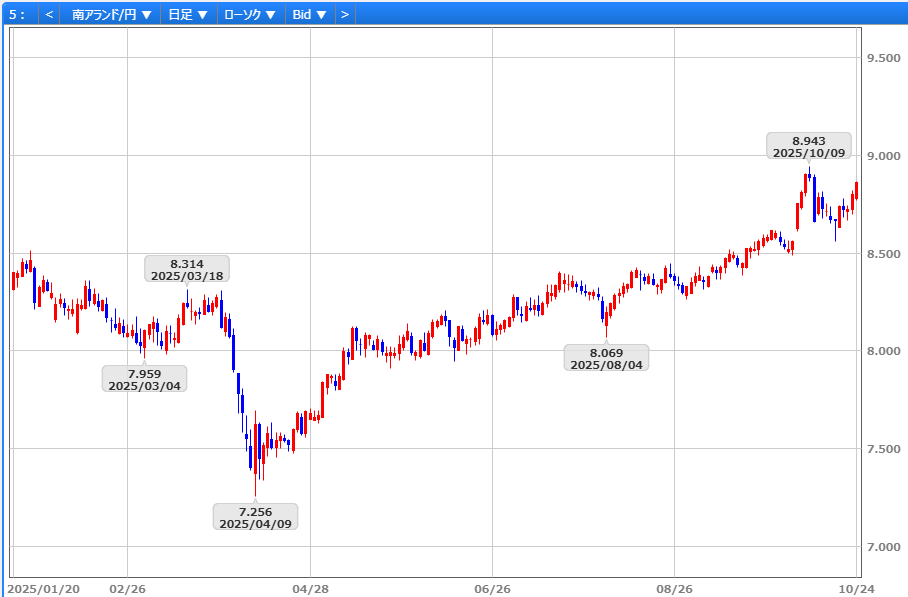908x597 pixels.
Task: Click the 7.256 low label on 2025/04/09
Action: 255,517
